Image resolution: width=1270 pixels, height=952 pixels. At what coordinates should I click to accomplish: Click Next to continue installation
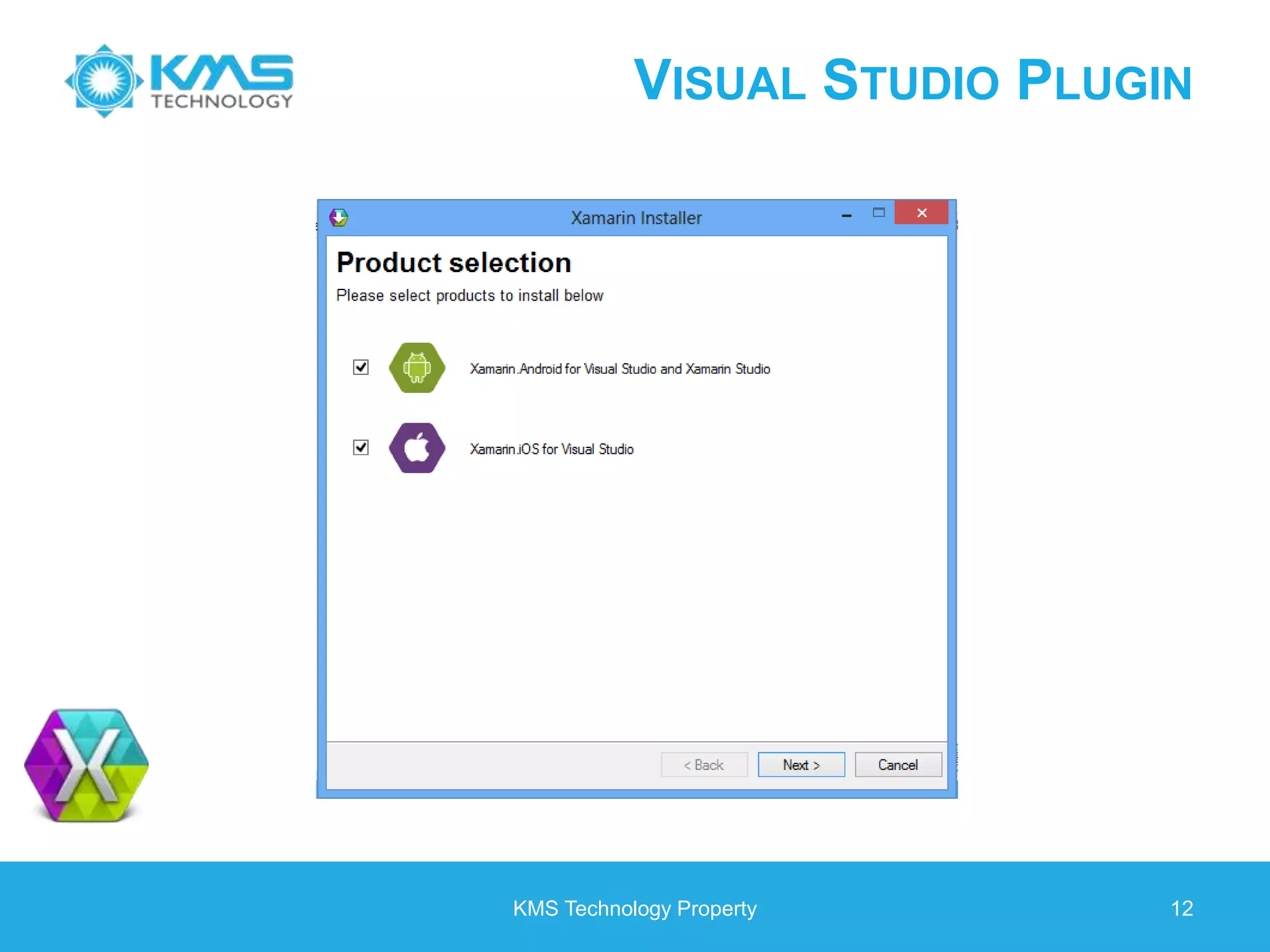pos(801,765)
